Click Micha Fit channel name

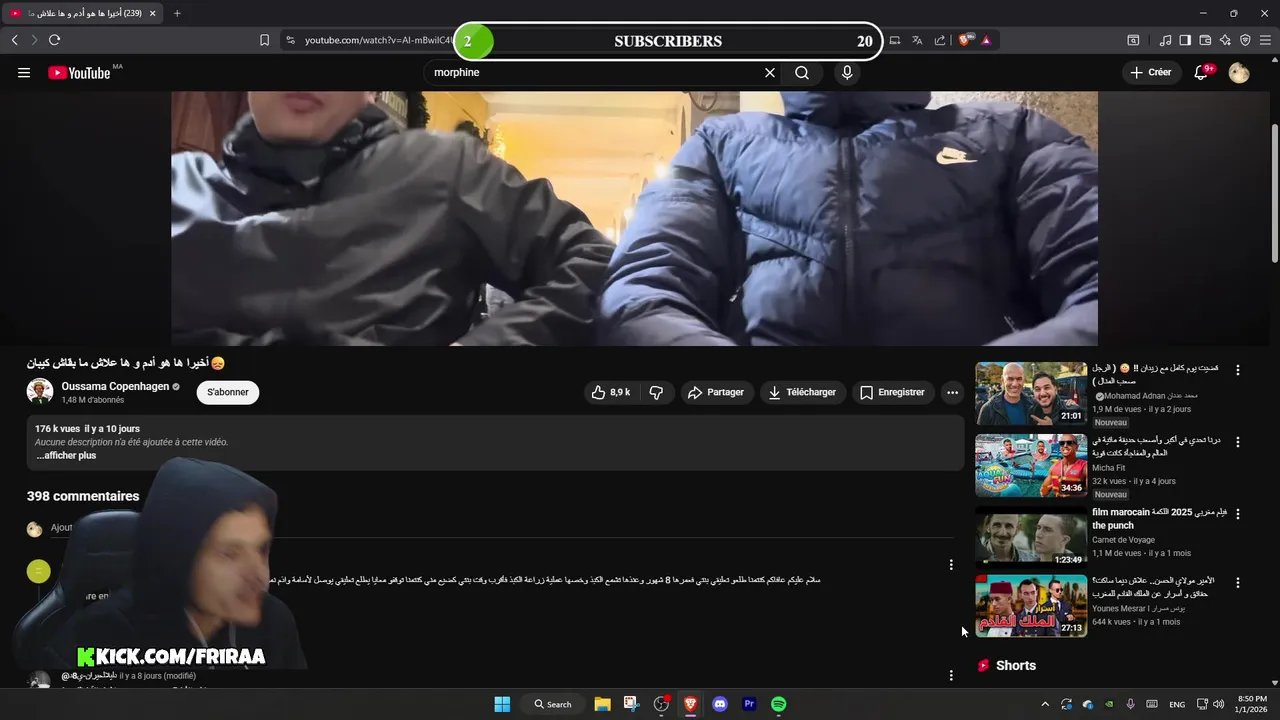tap(1109, 467)
